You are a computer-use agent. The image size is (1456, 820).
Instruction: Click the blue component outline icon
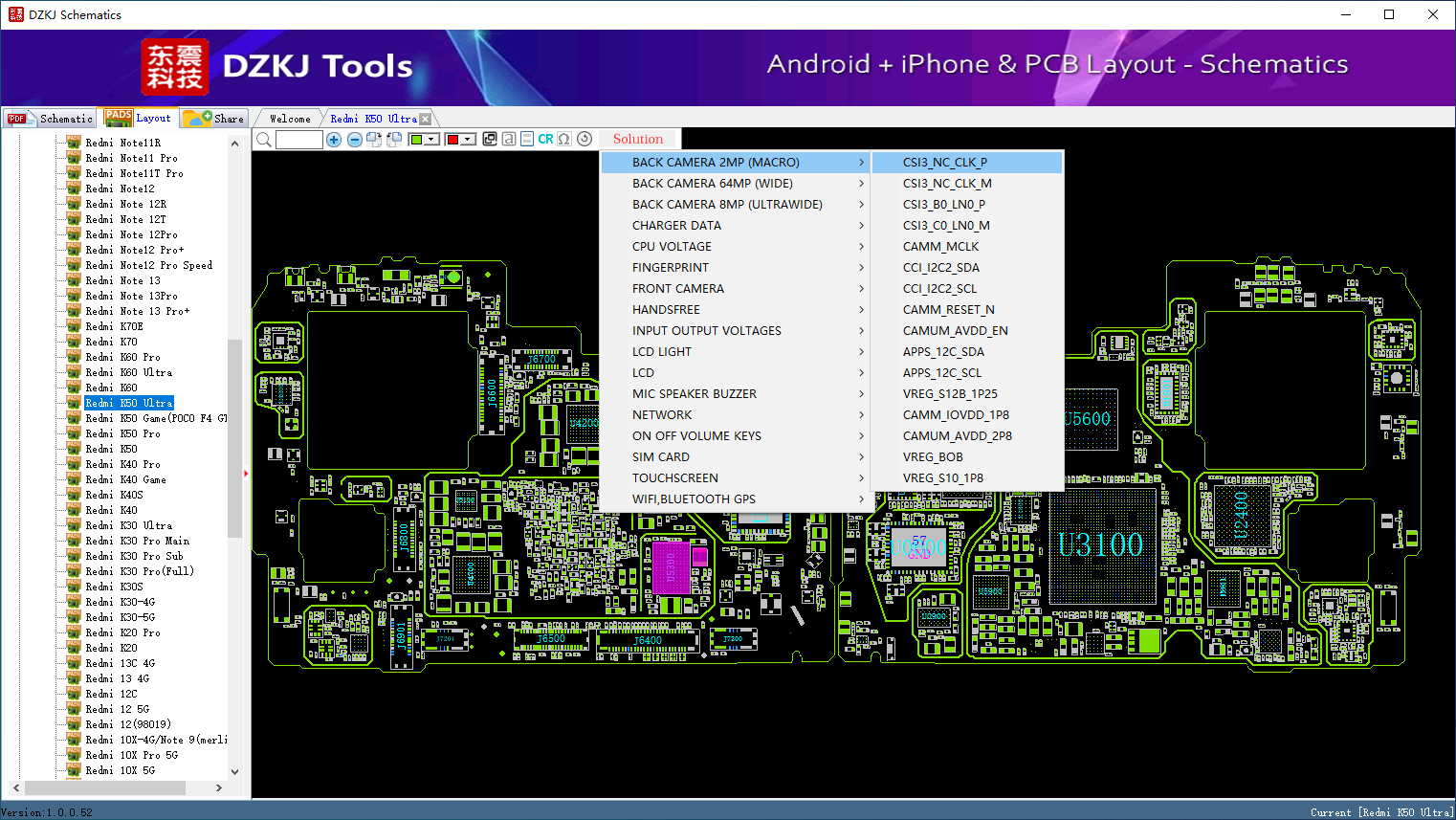point(527,139)
